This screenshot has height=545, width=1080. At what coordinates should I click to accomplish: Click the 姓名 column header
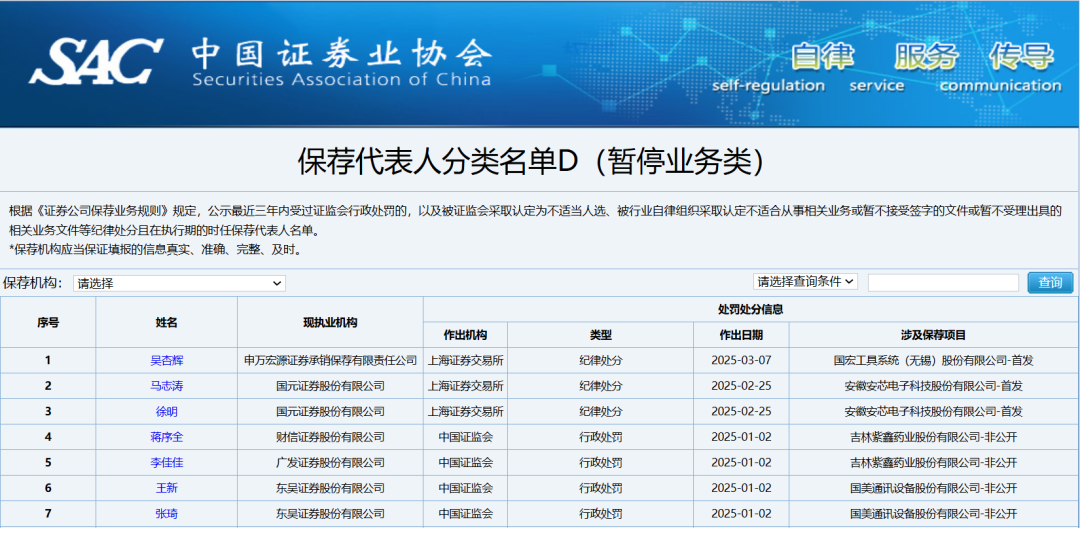(x=167, y=322)
